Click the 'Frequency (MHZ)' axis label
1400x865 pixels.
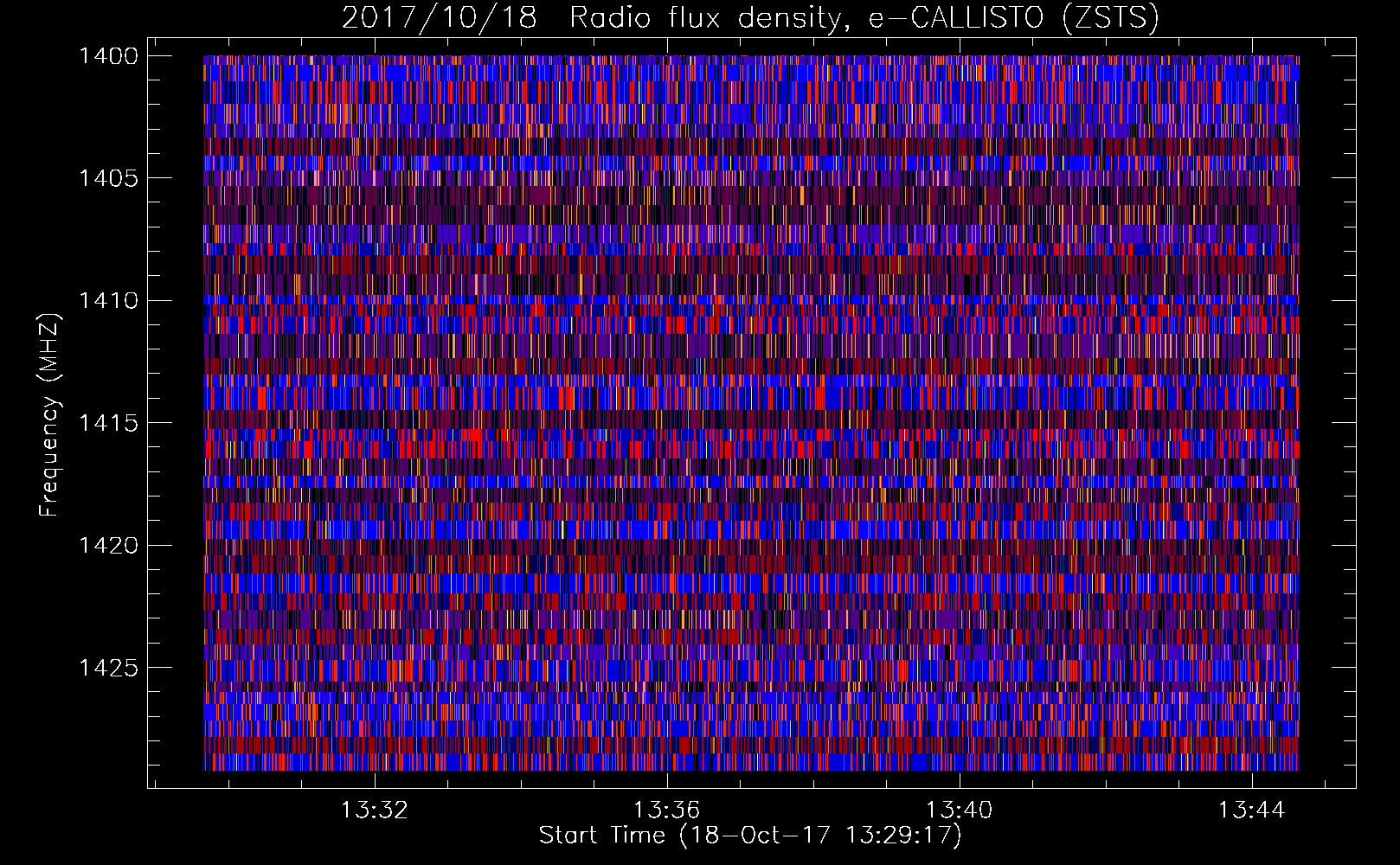[48, 415]
